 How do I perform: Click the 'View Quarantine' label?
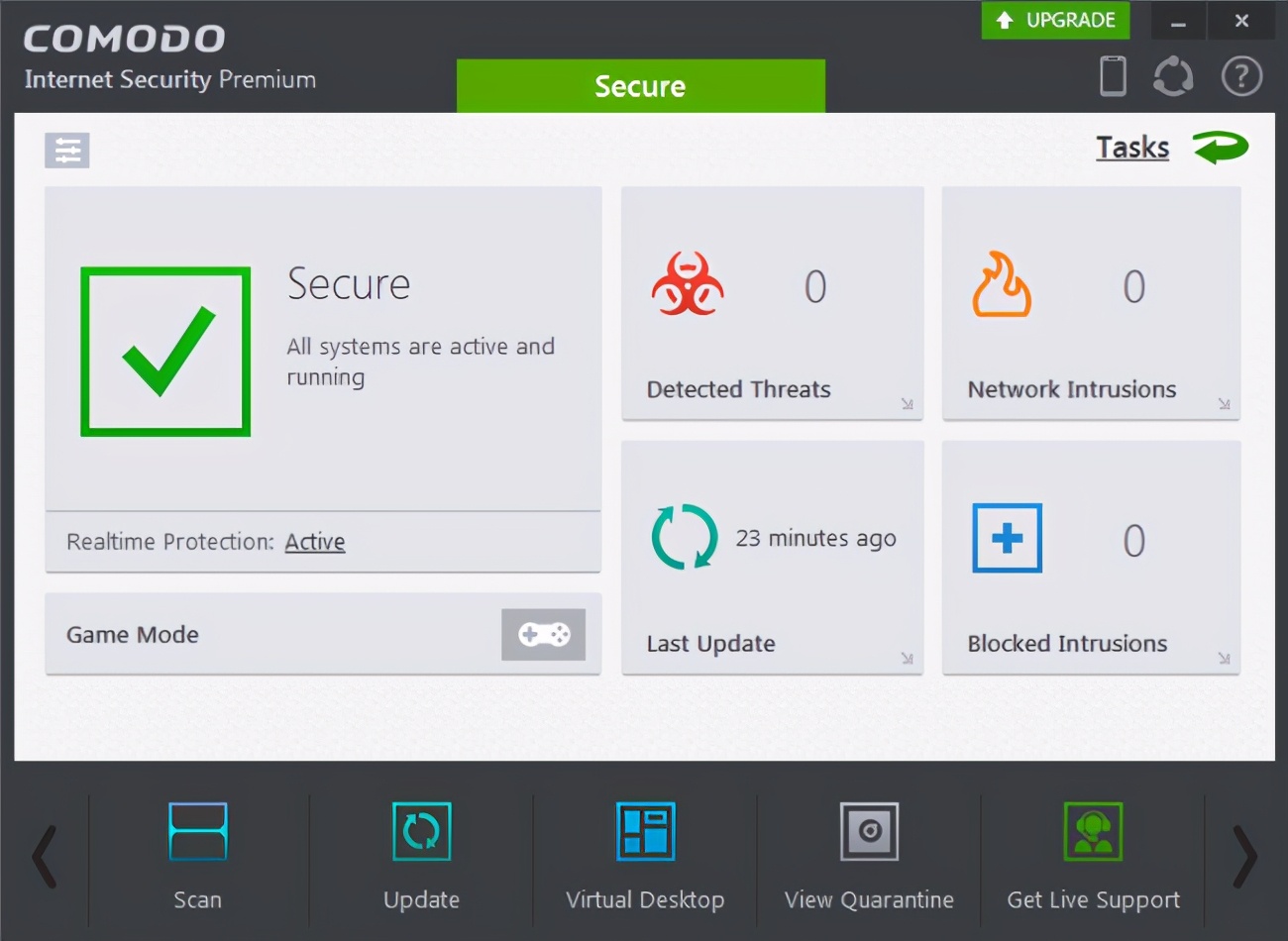[x=869, y=899]
